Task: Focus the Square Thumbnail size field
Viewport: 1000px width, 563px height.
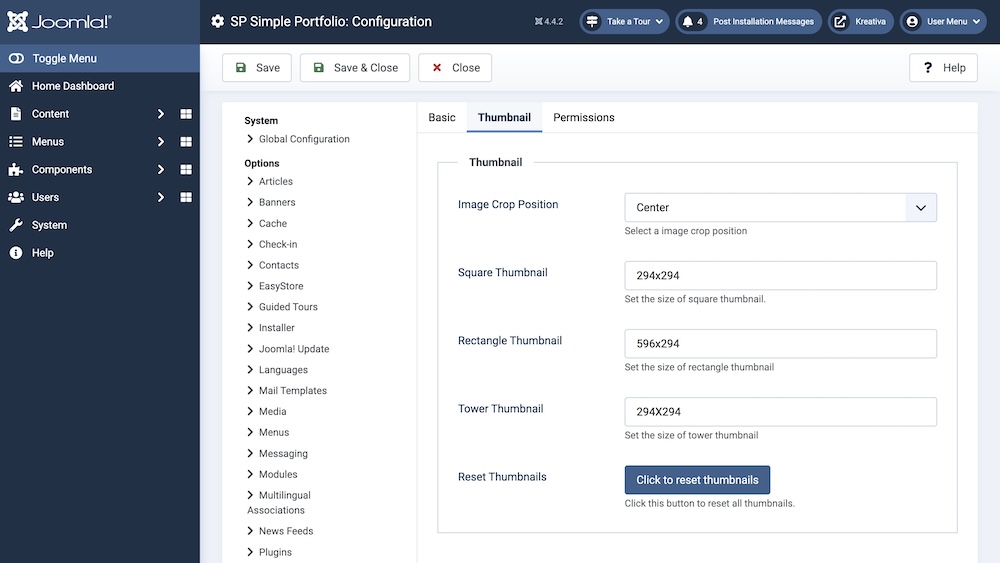Action: [780, 275]
